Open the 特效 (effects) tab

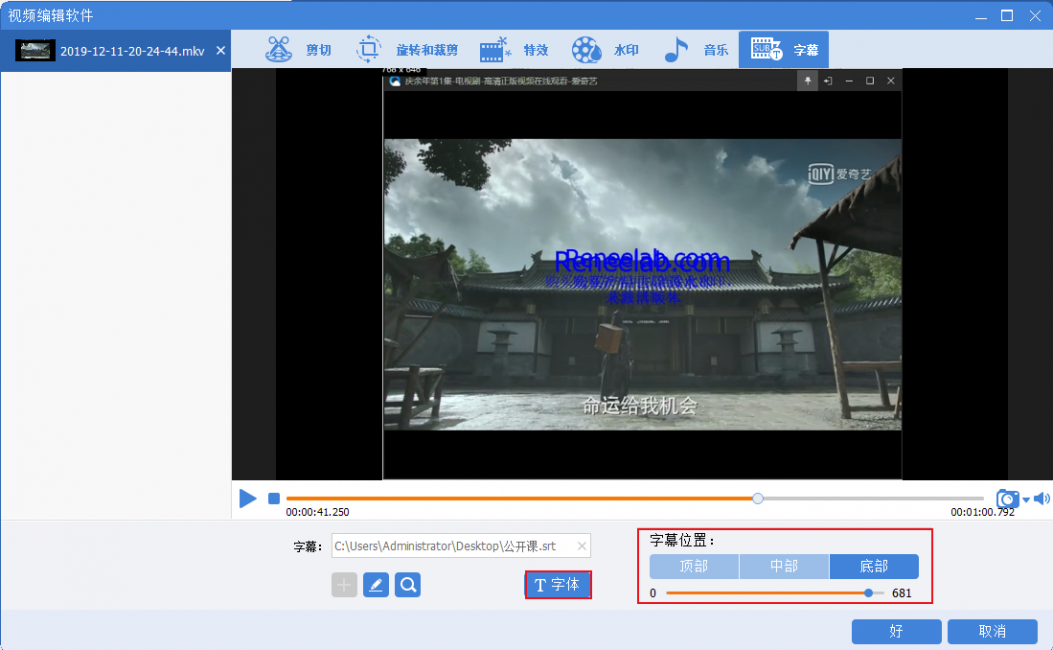[x=514, y=50]
